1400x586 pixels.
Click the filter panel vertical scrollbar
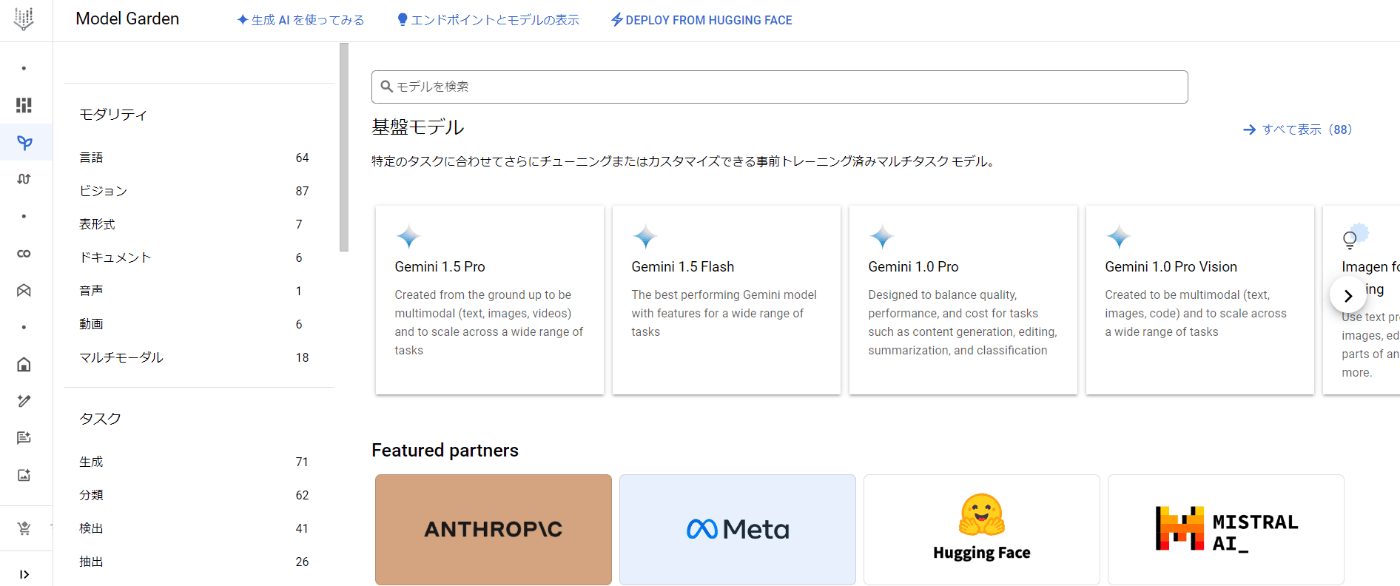pos(344,147)
